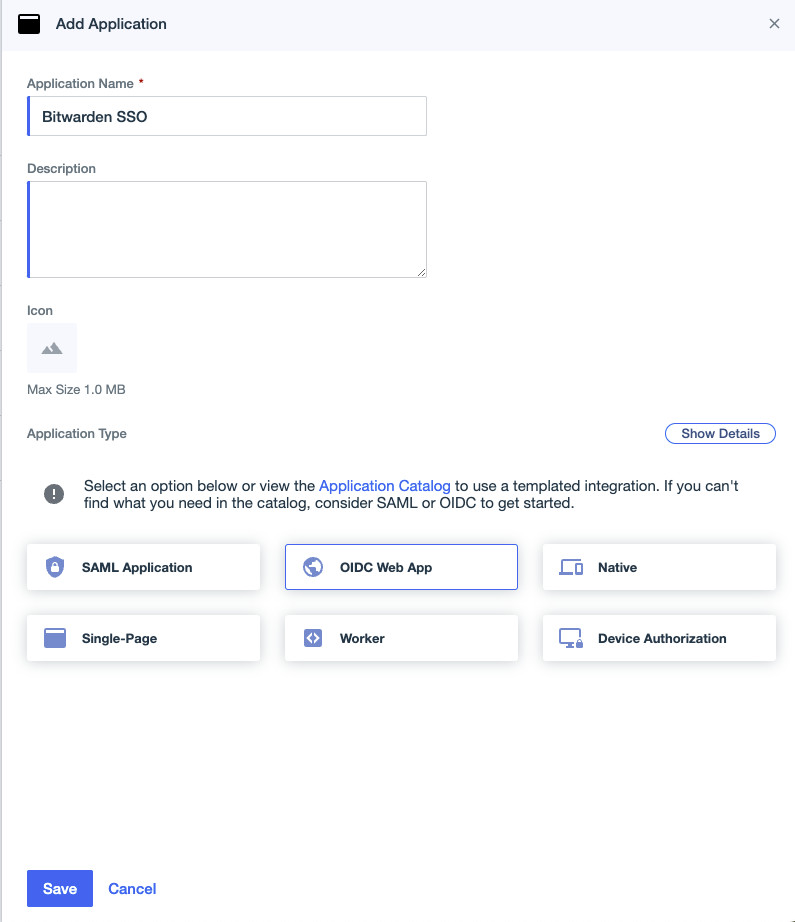This screenshot has width=795, height=922.
Task: Click the Device Authorization monitor icon
Action: point(571,638)
